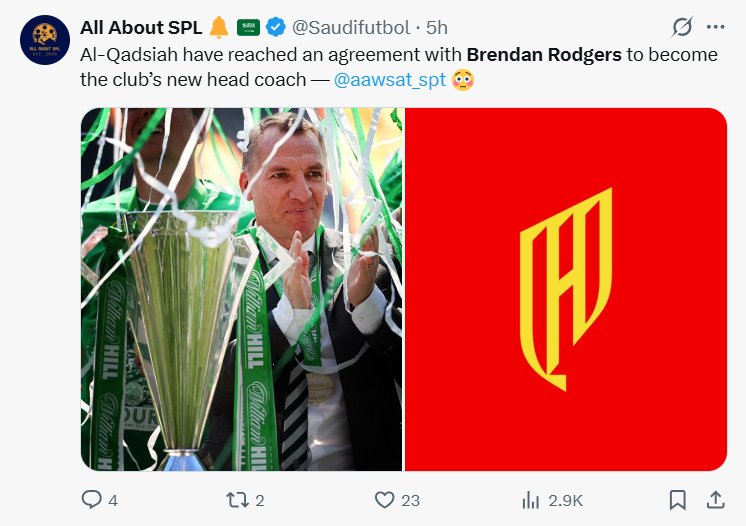Open the post via the 5h timestamp

pos(437,27)
